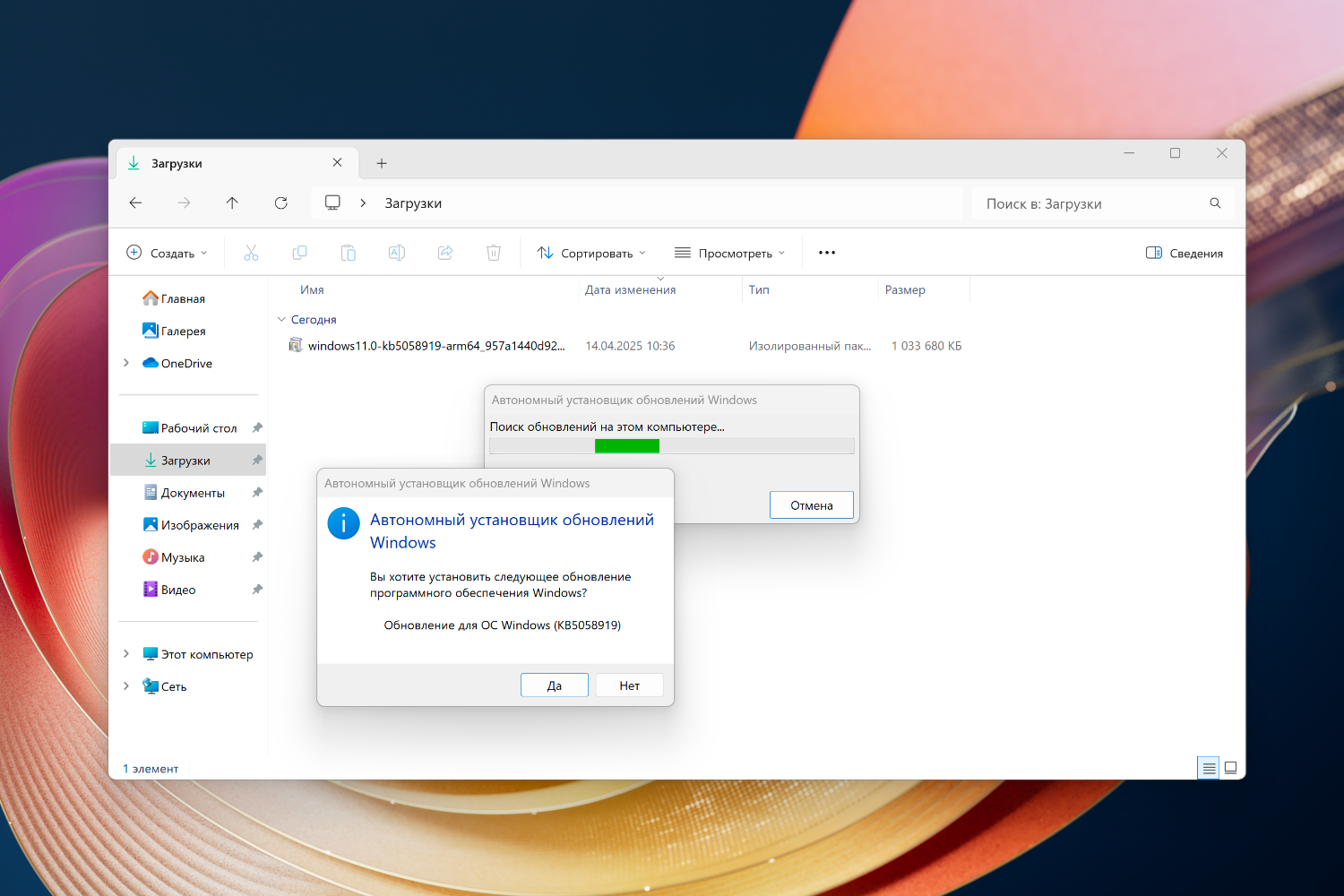The height and width of the screenshot is (896, 1344).
Task: Sort files by the Имя column
Action: tap(312, 289)
